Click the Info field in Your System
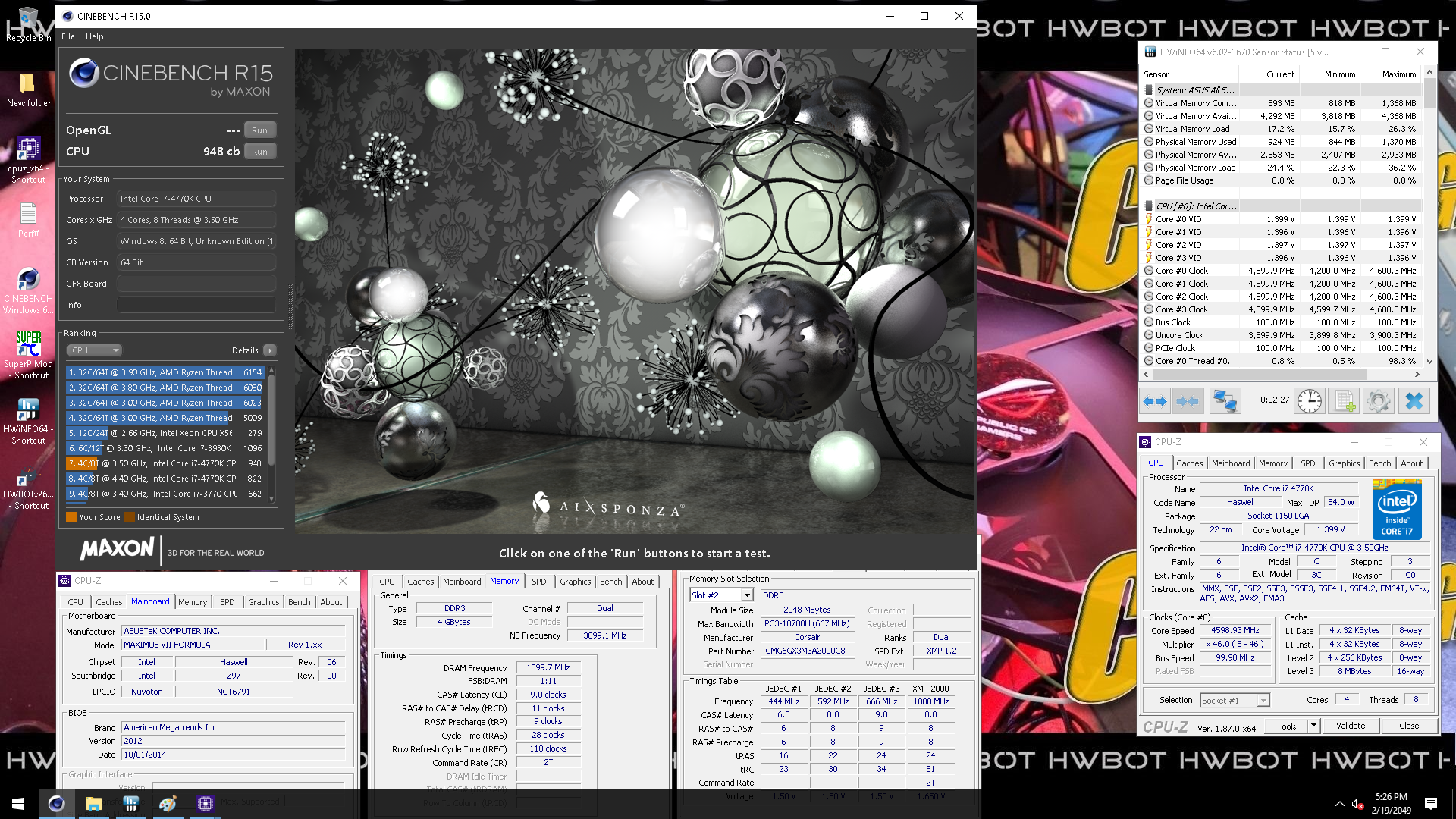 [x=196, y=305]
